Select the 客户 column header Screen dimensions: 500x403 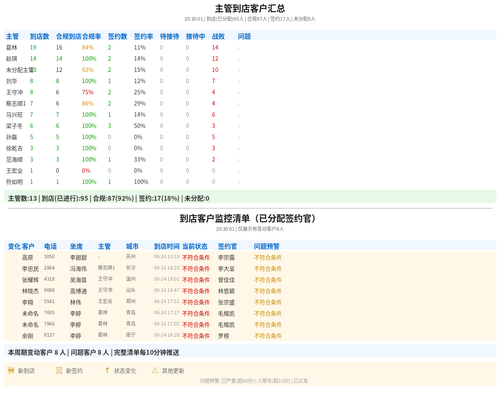[x=28, y=246]
